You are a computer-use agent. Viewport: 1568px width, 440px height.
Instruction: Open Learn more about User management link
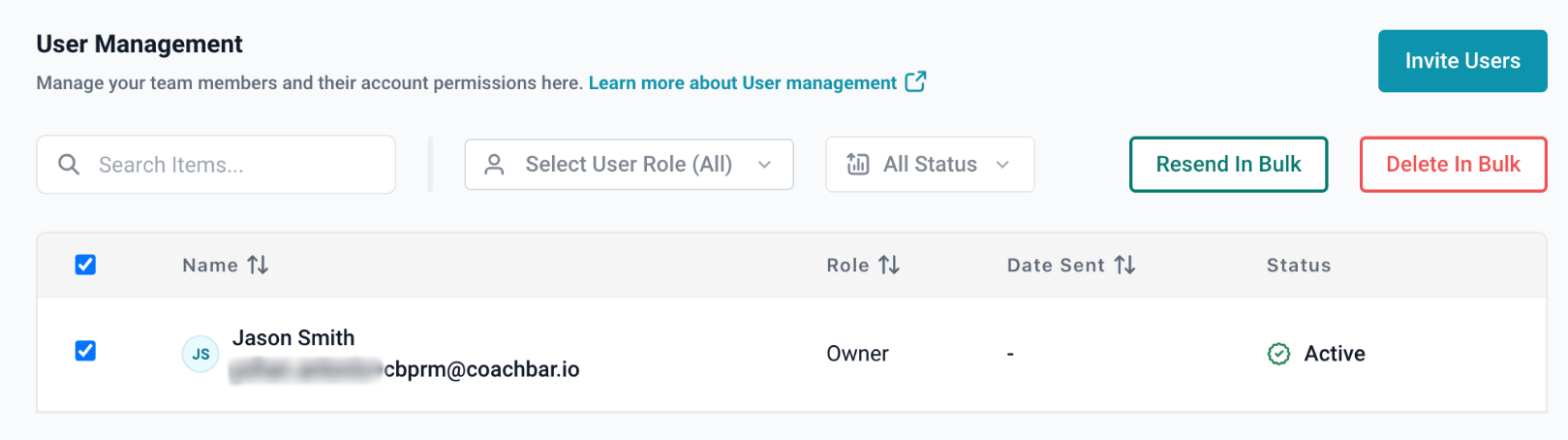(742, 83)
